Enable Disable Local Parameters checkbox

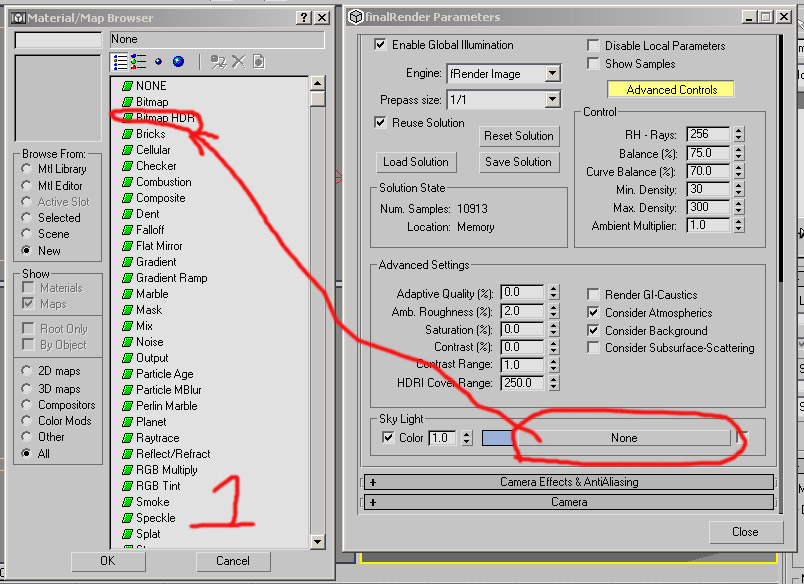(x=593, y=46)
